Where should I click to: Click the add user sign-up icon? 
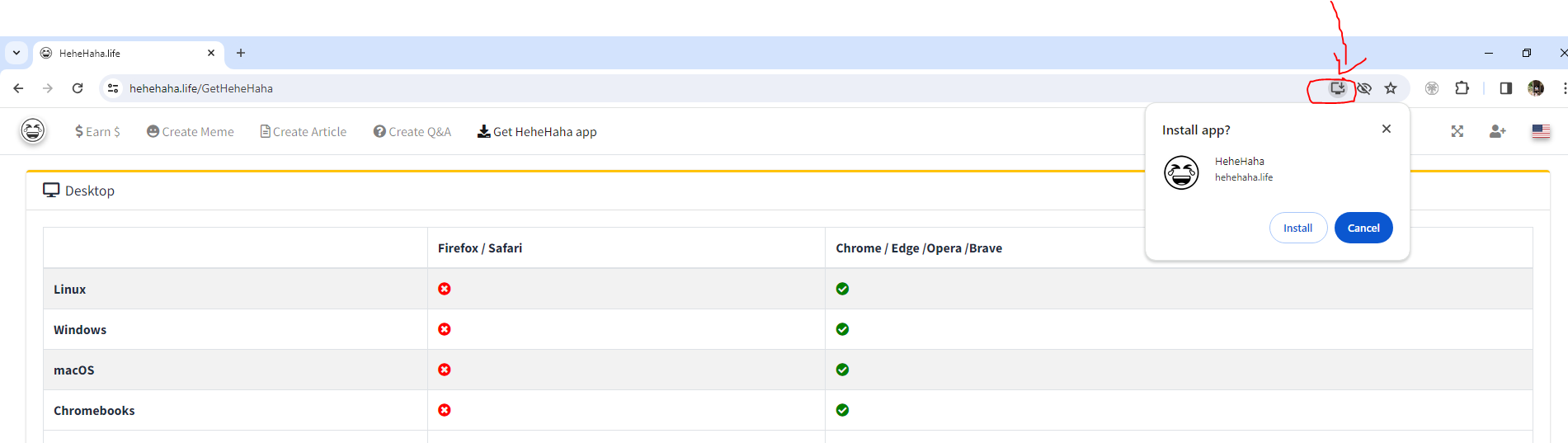coord(1498,131)
